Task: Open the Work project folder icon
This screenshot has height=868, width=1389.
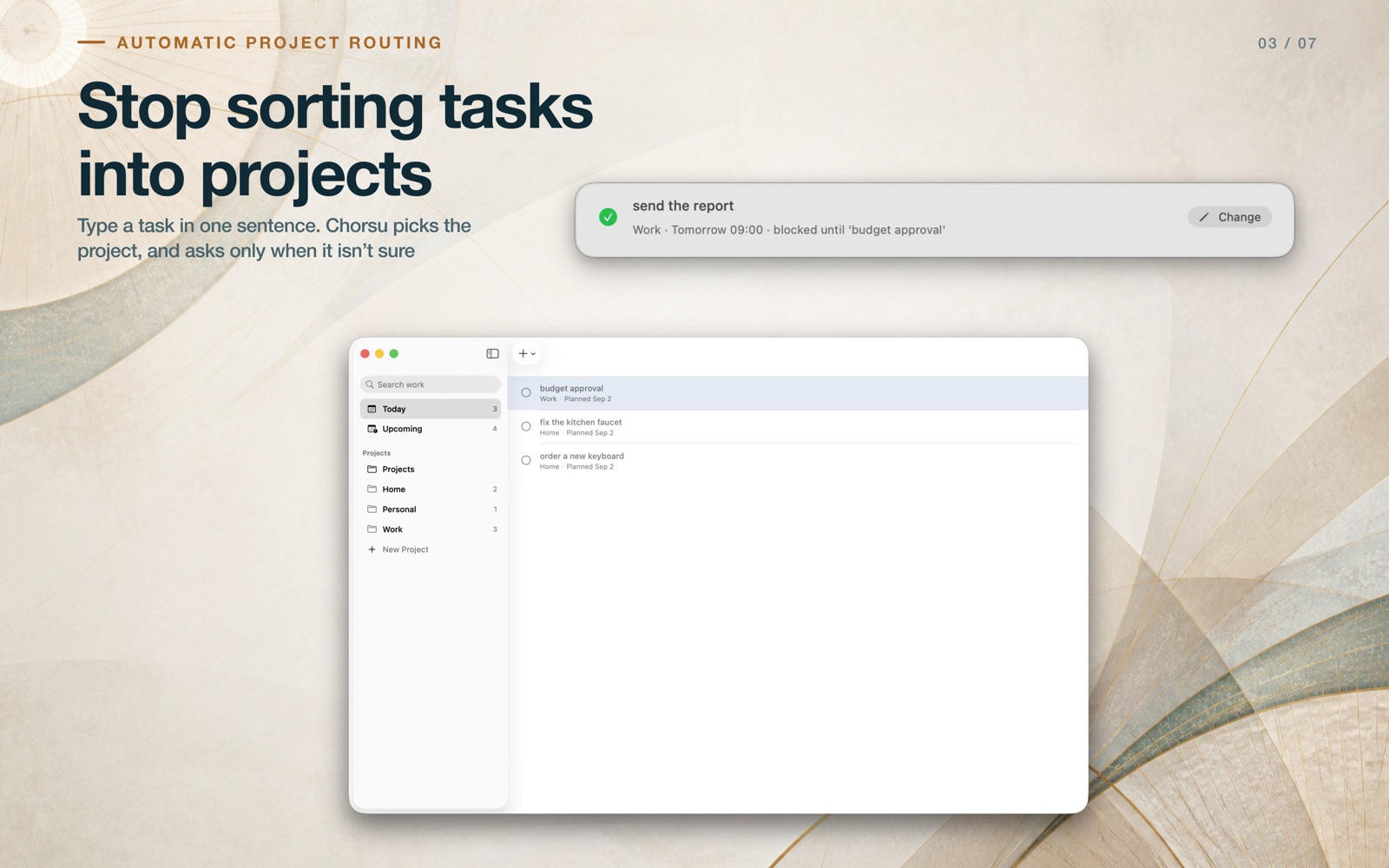Action: click(372, 529)
